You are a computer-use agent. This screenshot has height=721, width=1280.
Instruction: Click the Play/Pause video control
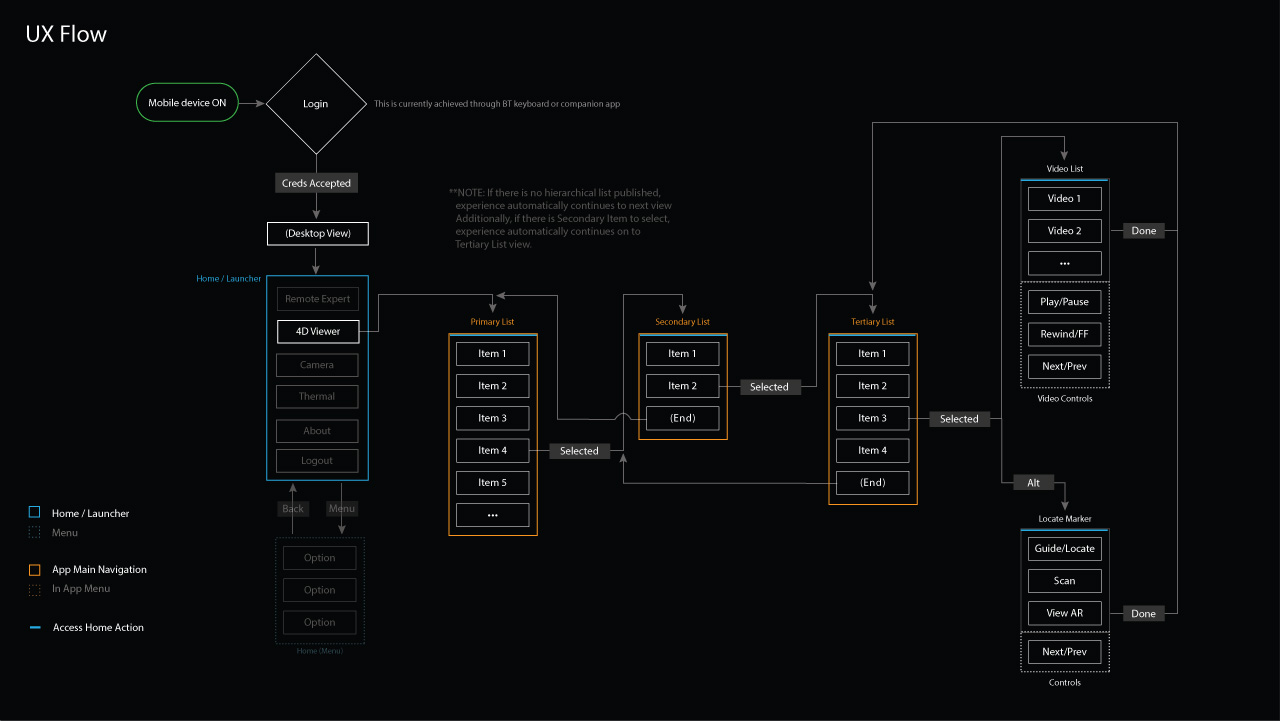[1065, 302]
